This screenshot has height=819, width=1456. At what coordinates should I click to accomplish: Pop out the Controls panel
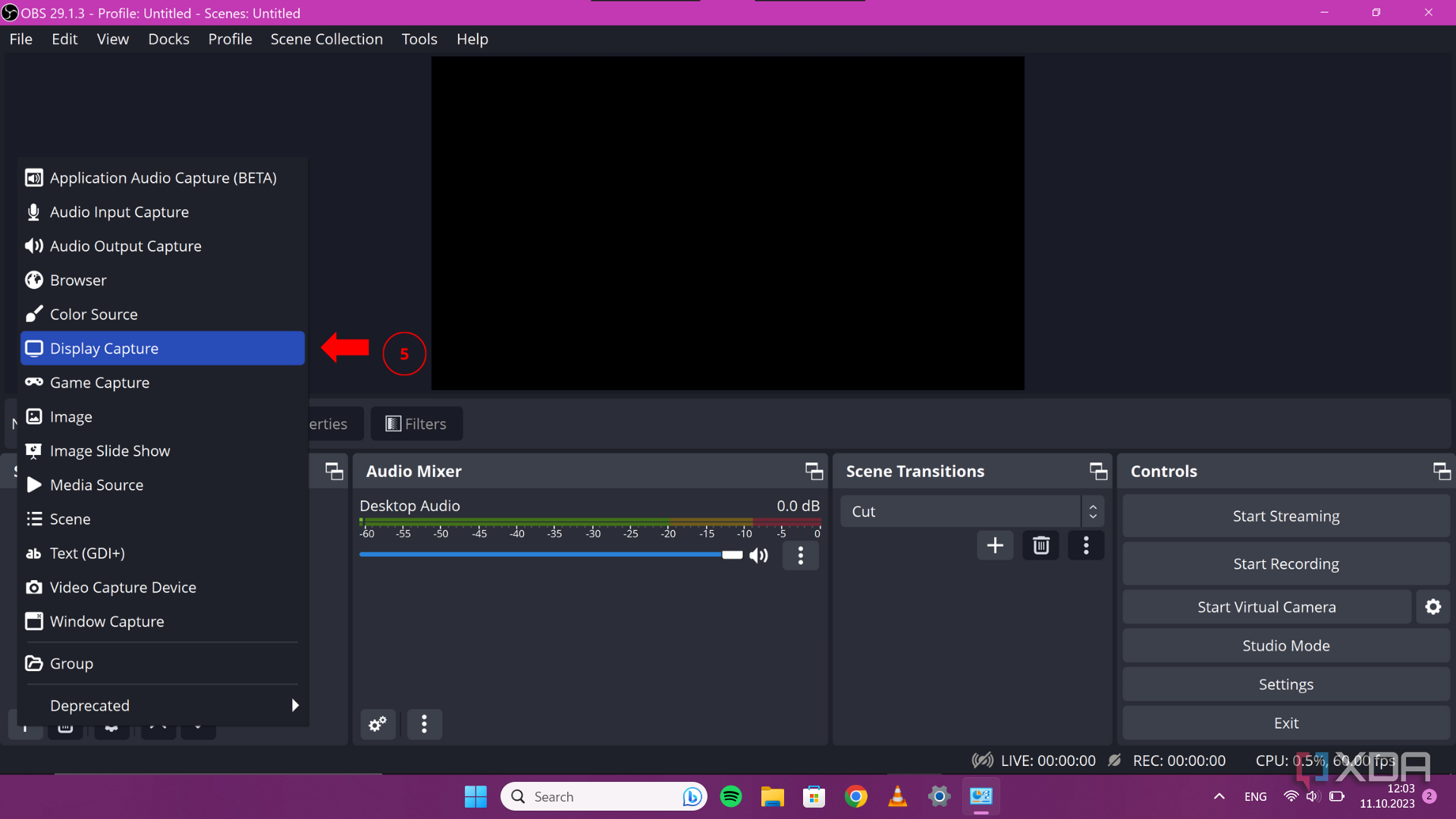(1442, 471)
